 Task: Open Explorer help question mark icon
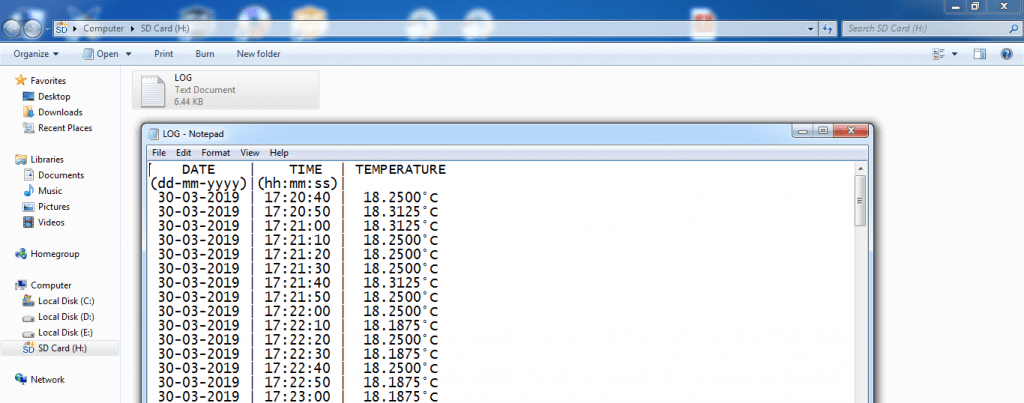1006,54
